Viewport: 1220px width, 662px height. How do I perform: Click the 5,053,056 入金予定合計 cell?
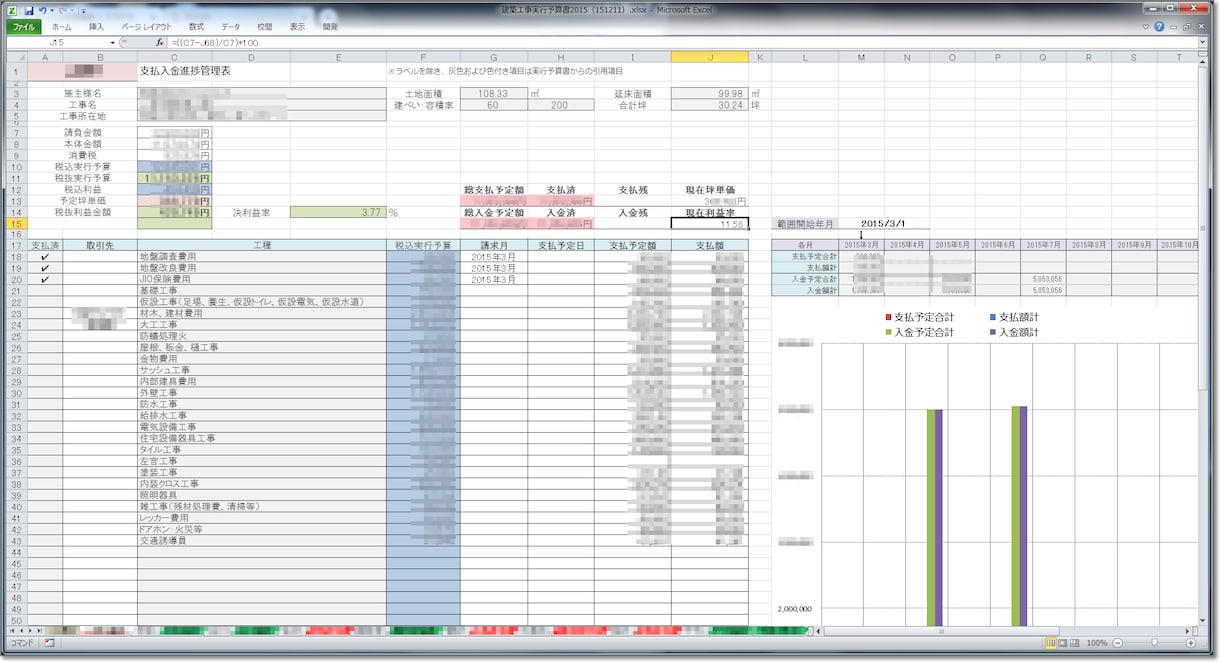[x=1042, y=279]
